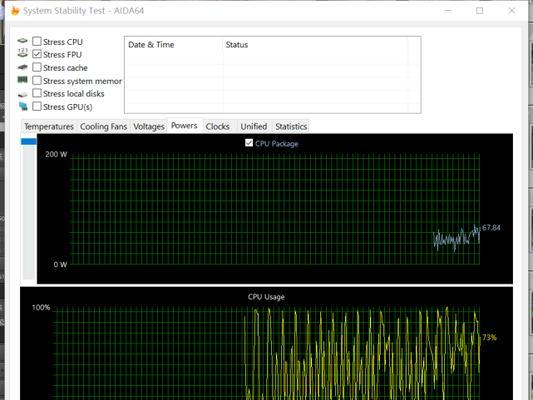Enable the Stress GPU(s) checkbox
The height and width of the screenshot is (400, 533).
pyautogui.click(x=37, y=106)
